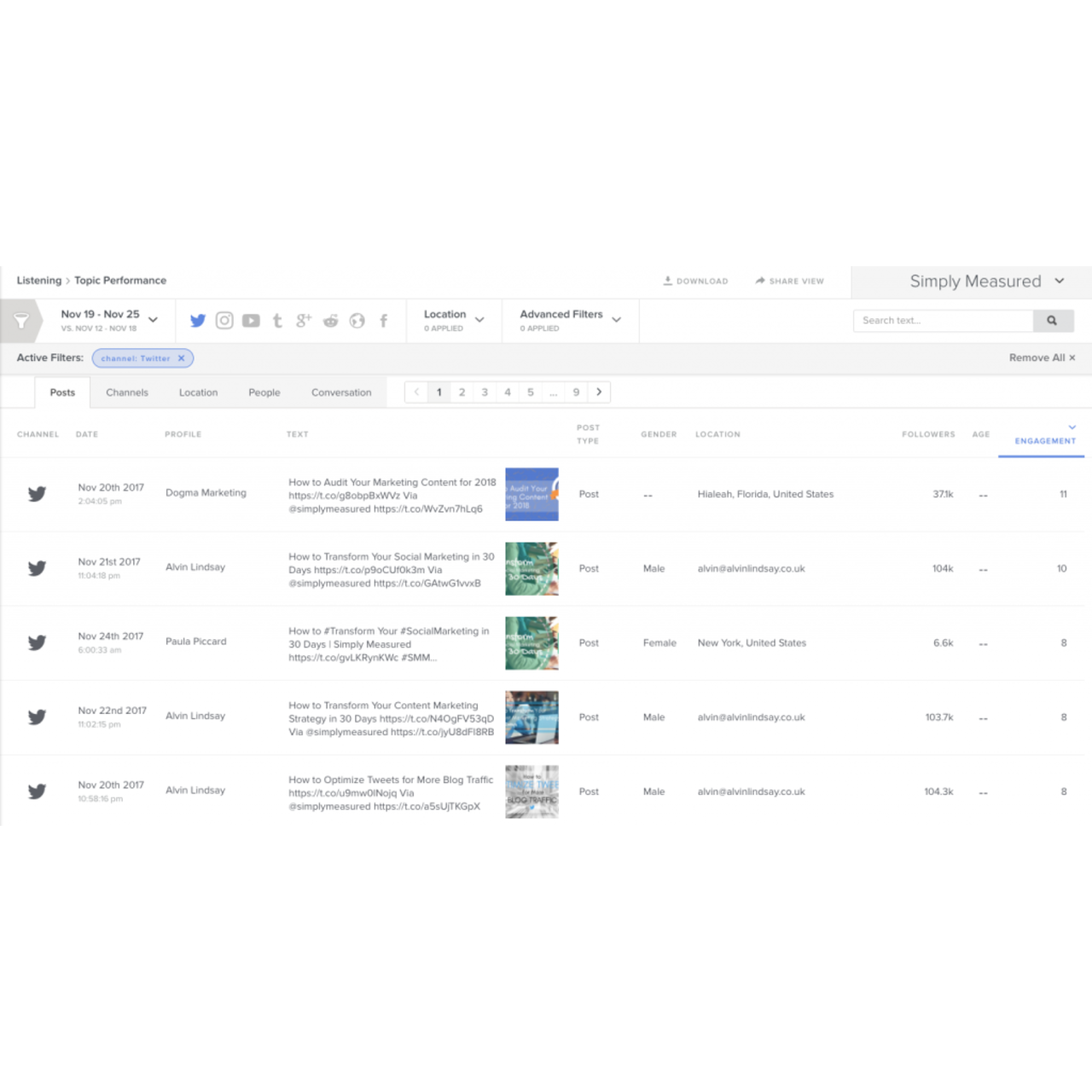Select the Reddit channel icon
The width and height of the screenshot is (1092, 1092).
coord(330,320)
